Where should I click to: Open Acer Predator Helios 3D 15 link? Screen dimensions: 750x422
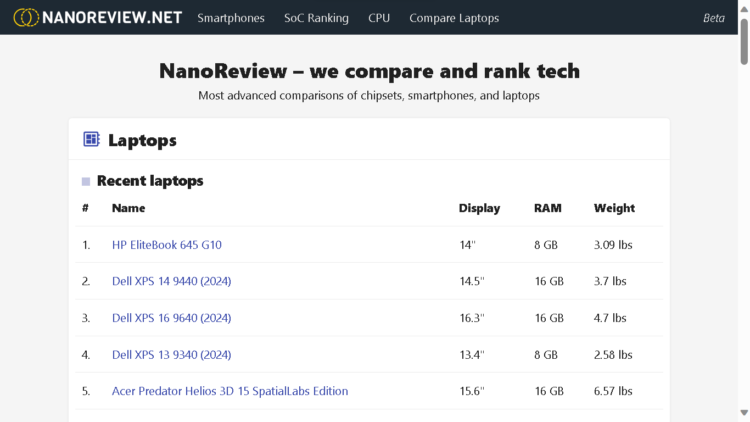[230, 391]
